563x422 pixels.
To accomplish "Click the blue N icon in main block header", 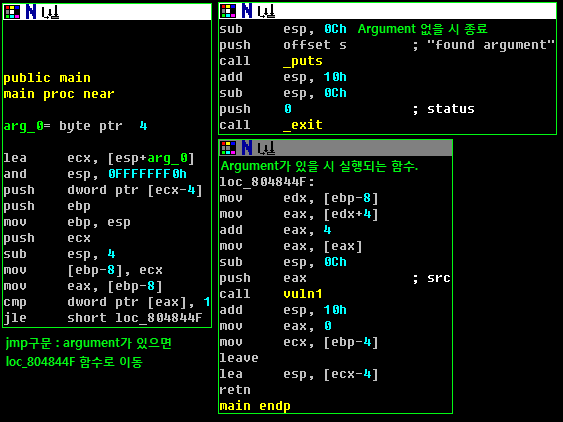I will click(x=31, y=12).
